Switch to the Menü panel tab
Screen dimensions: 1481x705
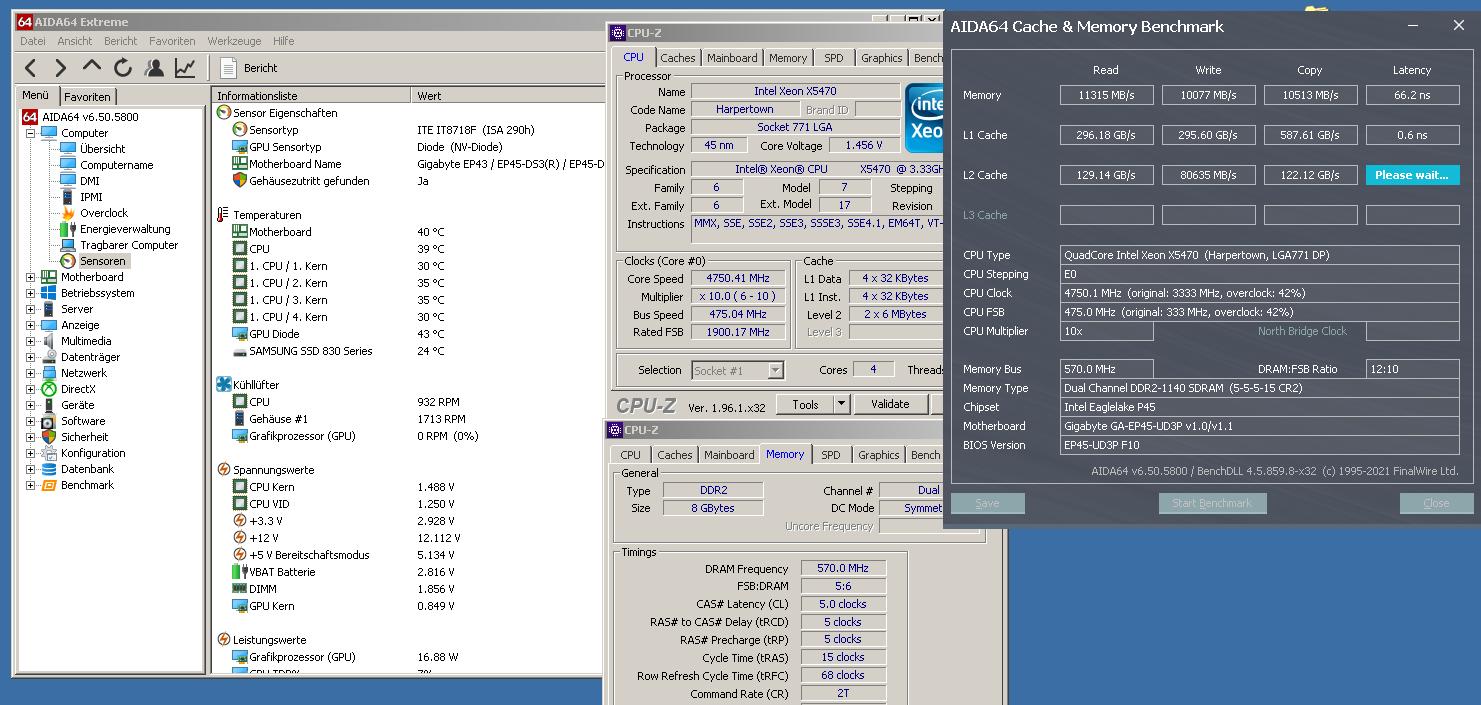[35, 95]
